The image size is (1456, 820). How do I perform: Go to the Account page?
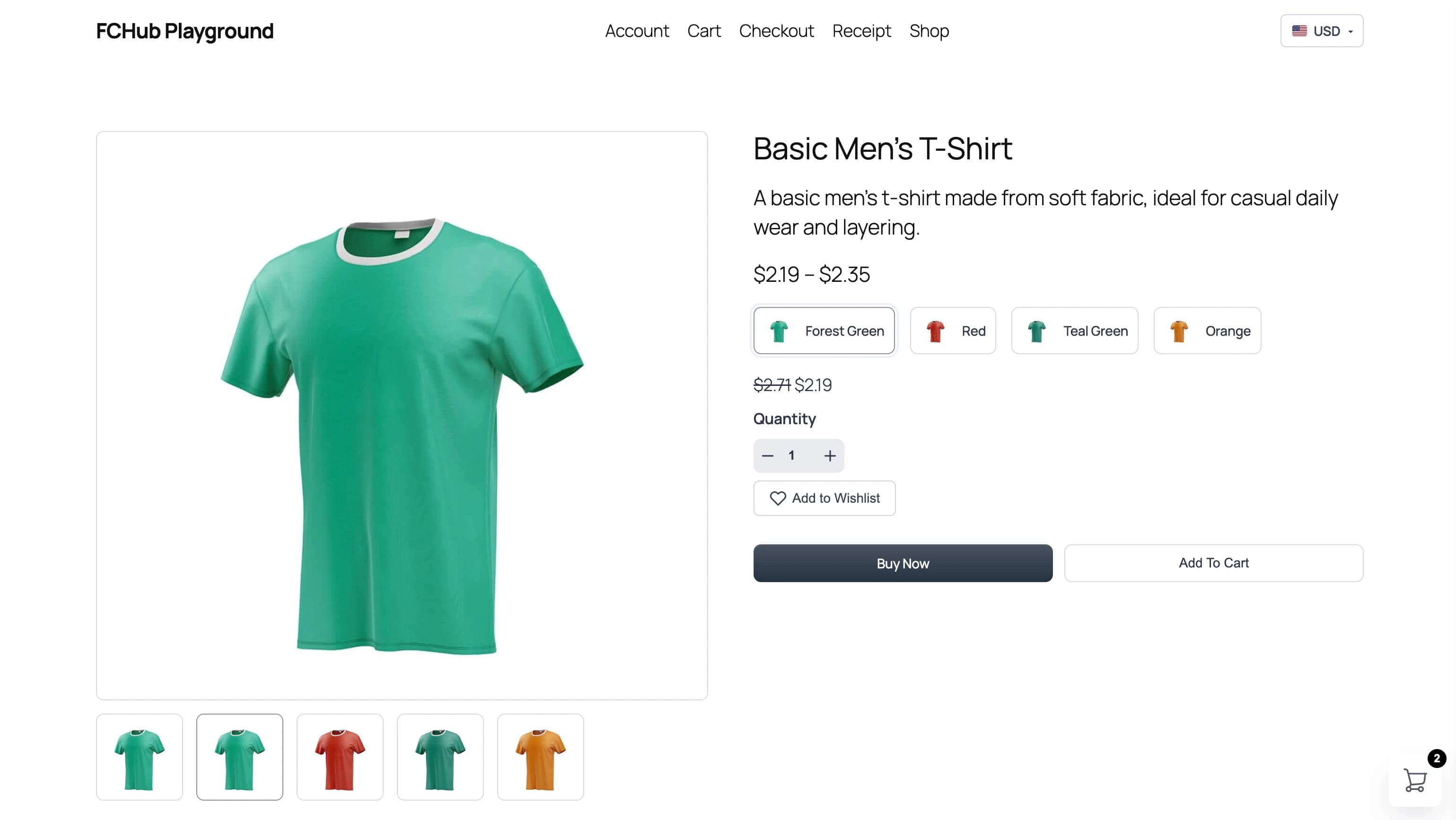point(637,31)
